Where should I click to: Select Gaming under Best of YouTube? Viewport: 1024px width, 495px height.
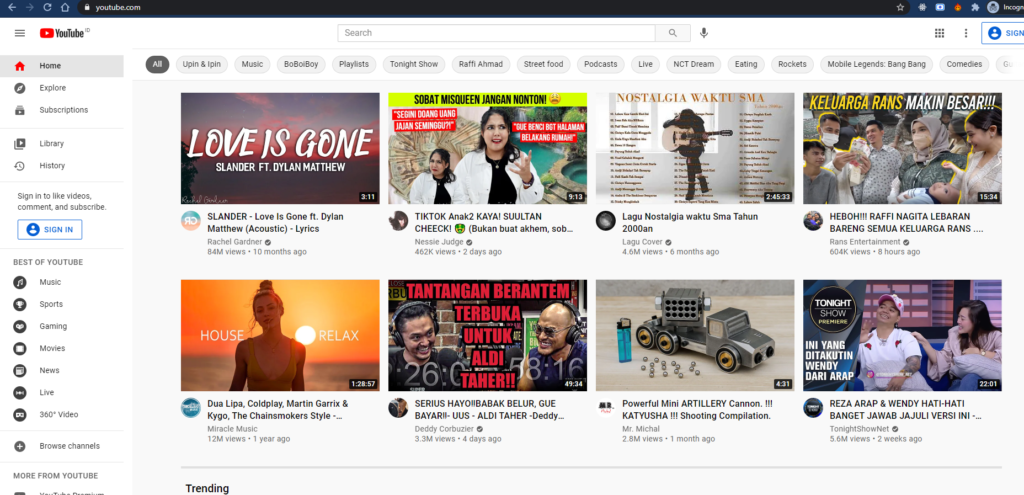click(x=53, y=326)
